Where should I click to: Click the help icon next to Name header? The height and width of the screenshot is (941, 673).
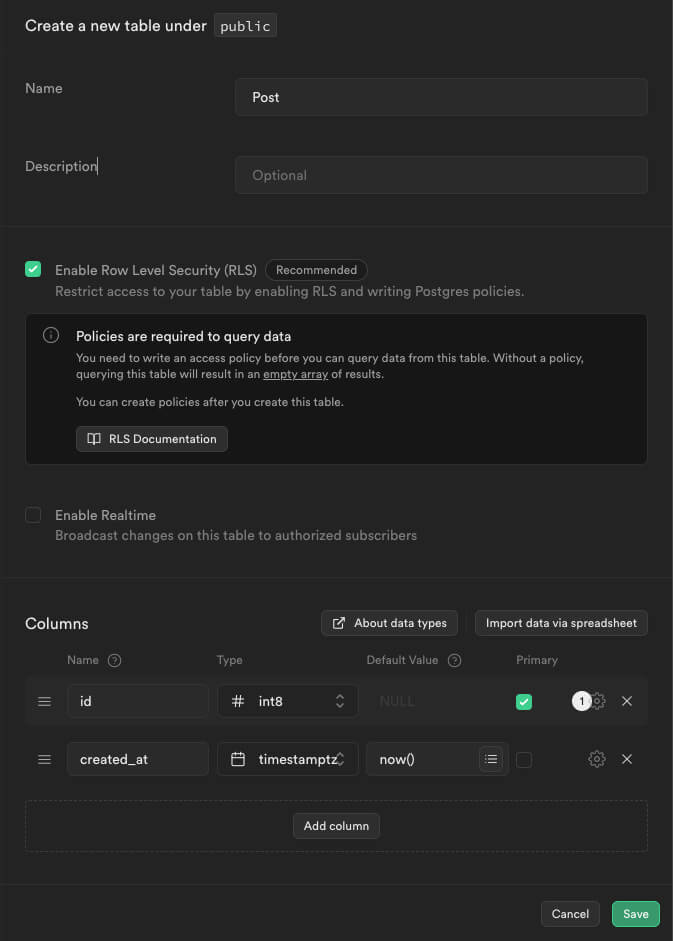point(114,660)
